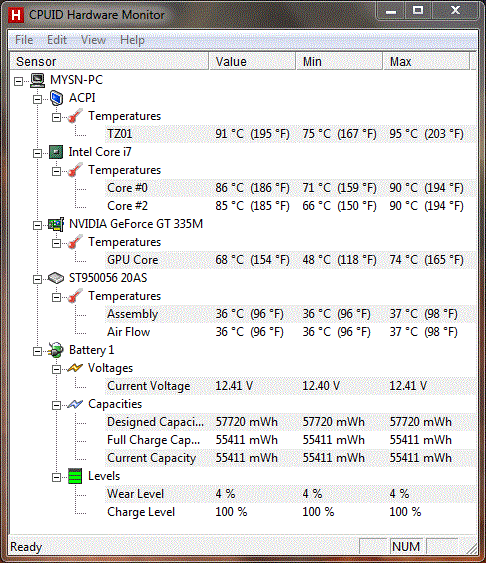Select the Core #0 row
Screen dimensions: 486x563
tap(290, 188)
